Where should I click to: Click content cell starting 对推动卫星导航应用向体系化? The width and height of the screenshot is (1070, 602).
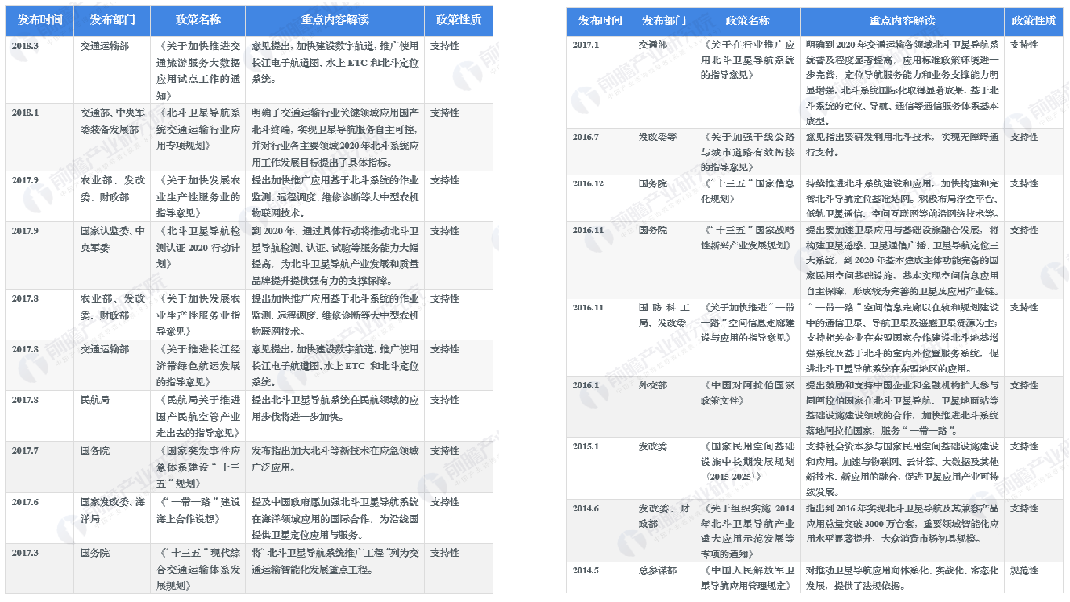pos(901,578)
